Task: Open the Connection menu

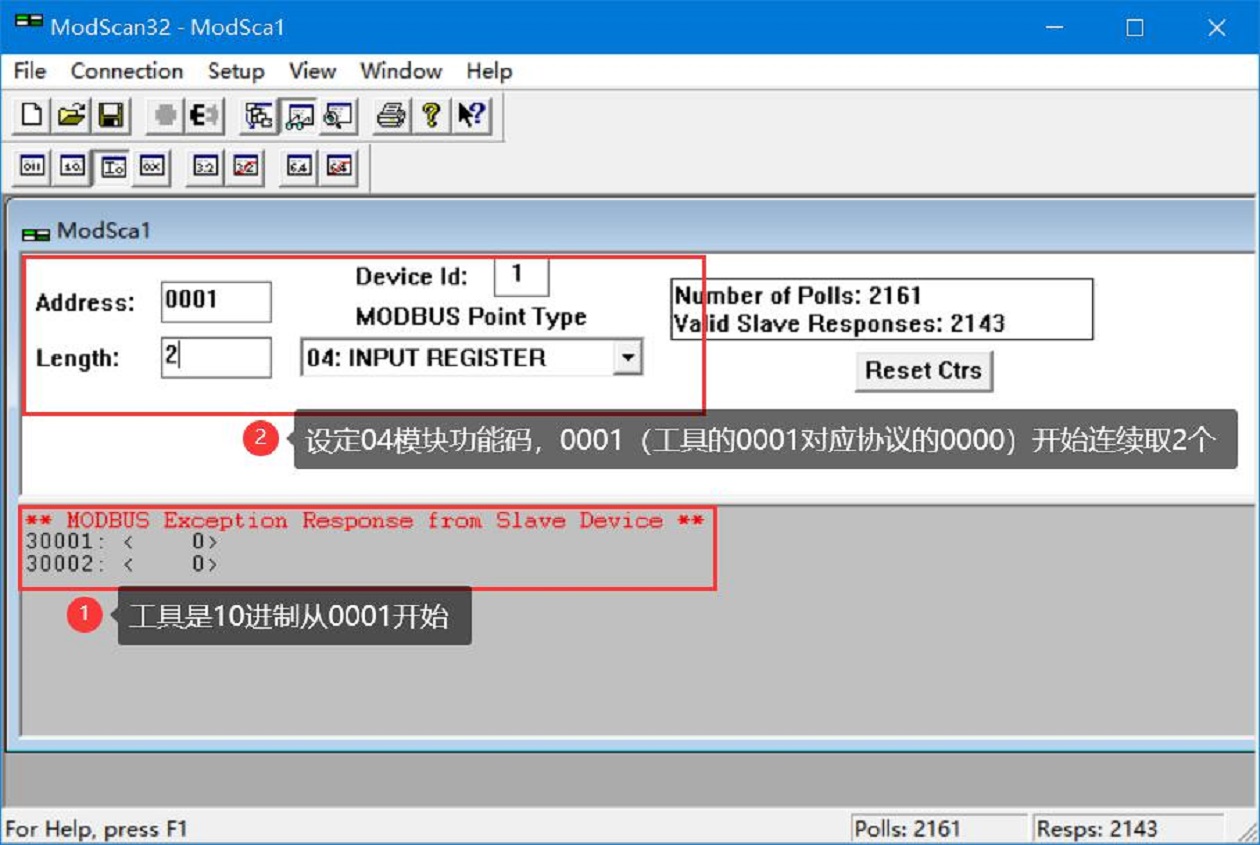Action: [x=127, y=71]
